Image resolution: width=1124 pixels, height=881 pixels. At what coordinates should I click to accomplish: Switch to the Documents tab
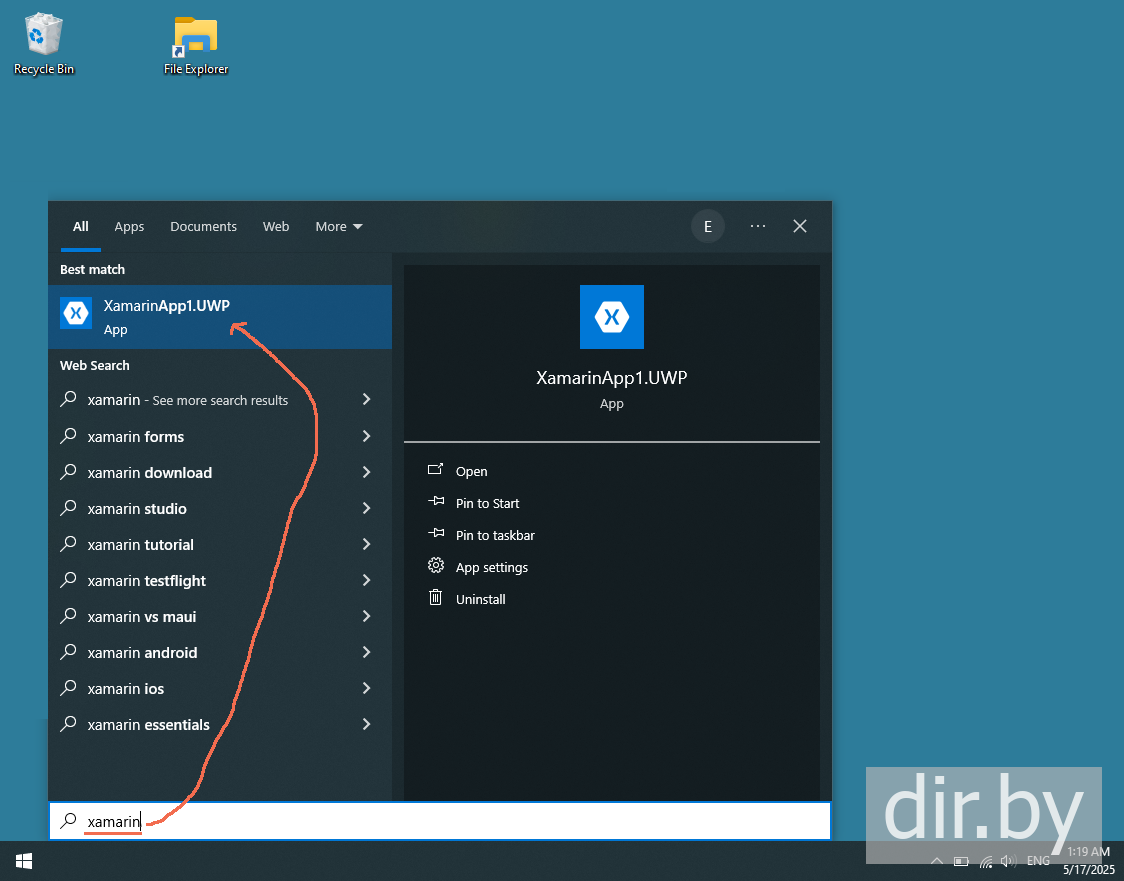204,227
